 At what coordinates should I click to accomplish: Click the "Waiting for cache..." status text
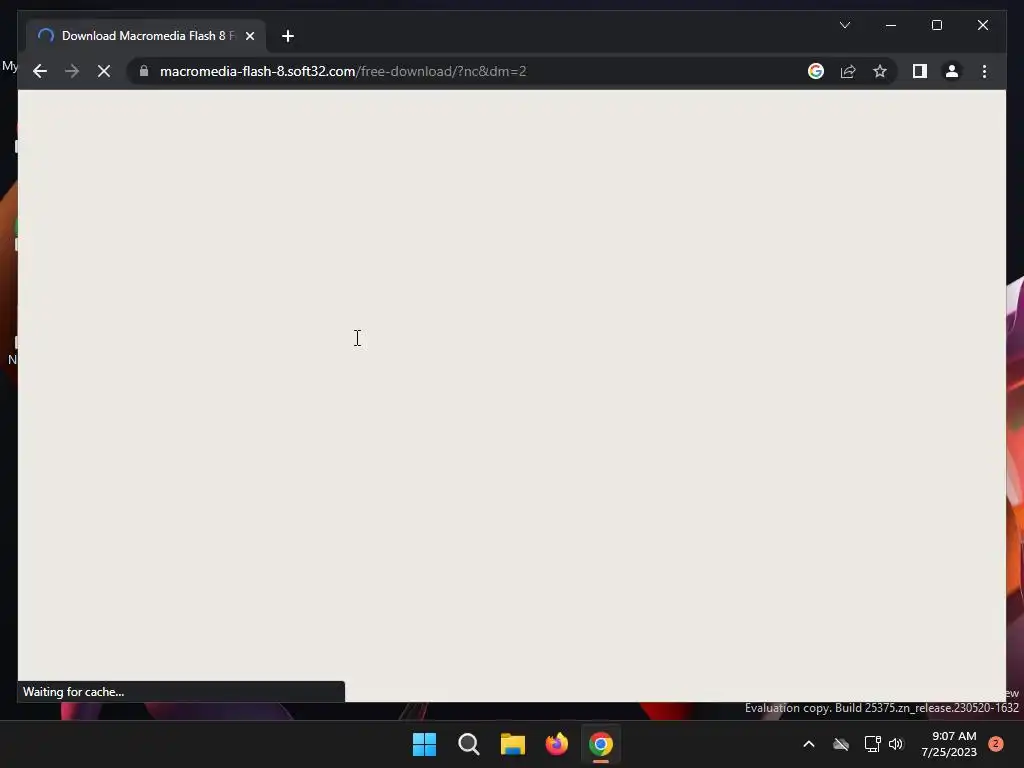(x=73, y=692)
